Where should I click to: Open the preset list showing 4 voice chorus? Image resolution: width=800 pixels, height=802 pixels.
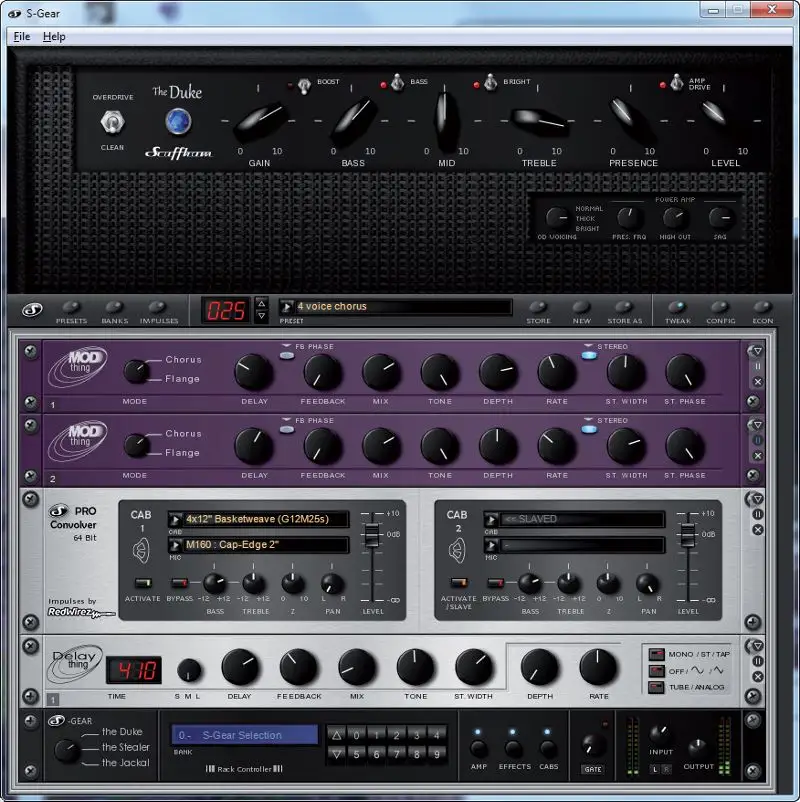click(394, 307)
